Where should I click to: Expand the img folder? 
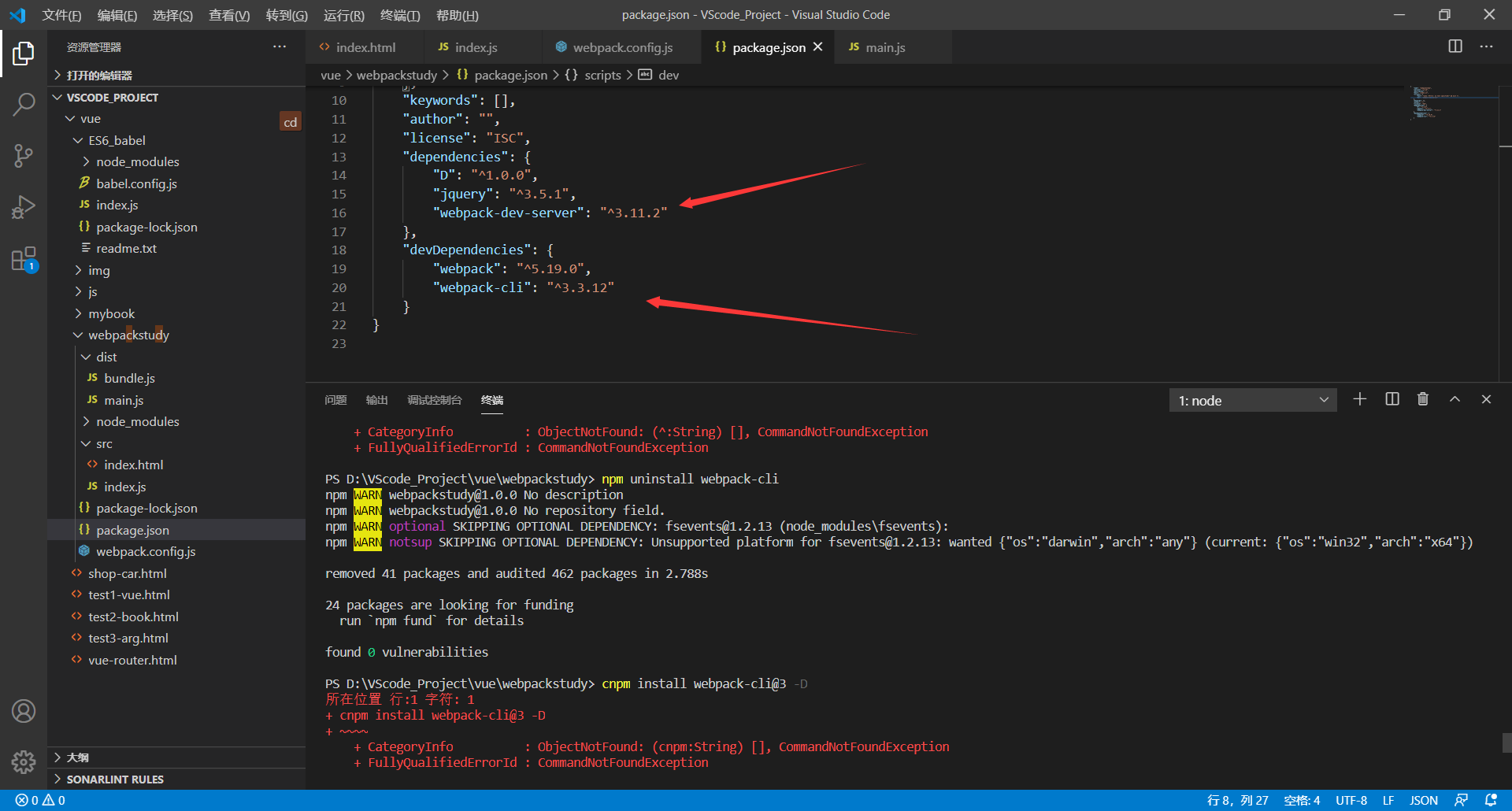[176, 270]
